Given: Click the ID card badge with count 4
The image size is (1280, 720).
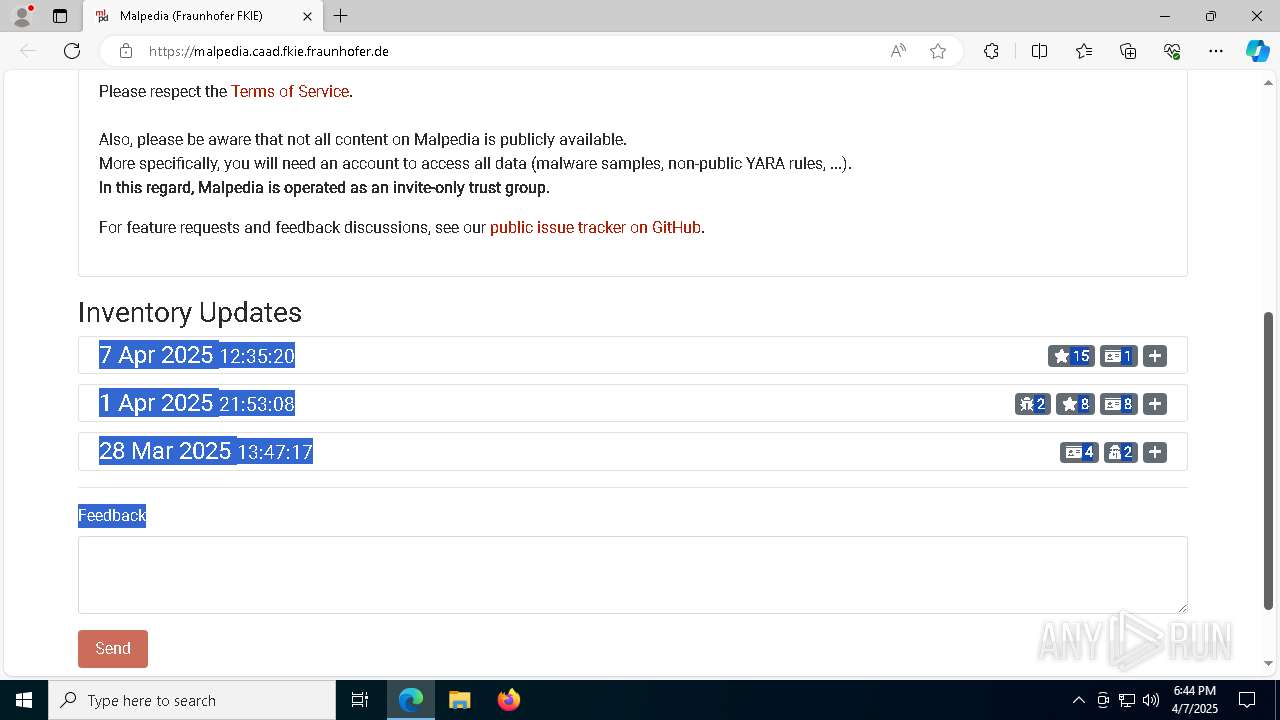Looking at the screenshot, I should [1079, 452].
